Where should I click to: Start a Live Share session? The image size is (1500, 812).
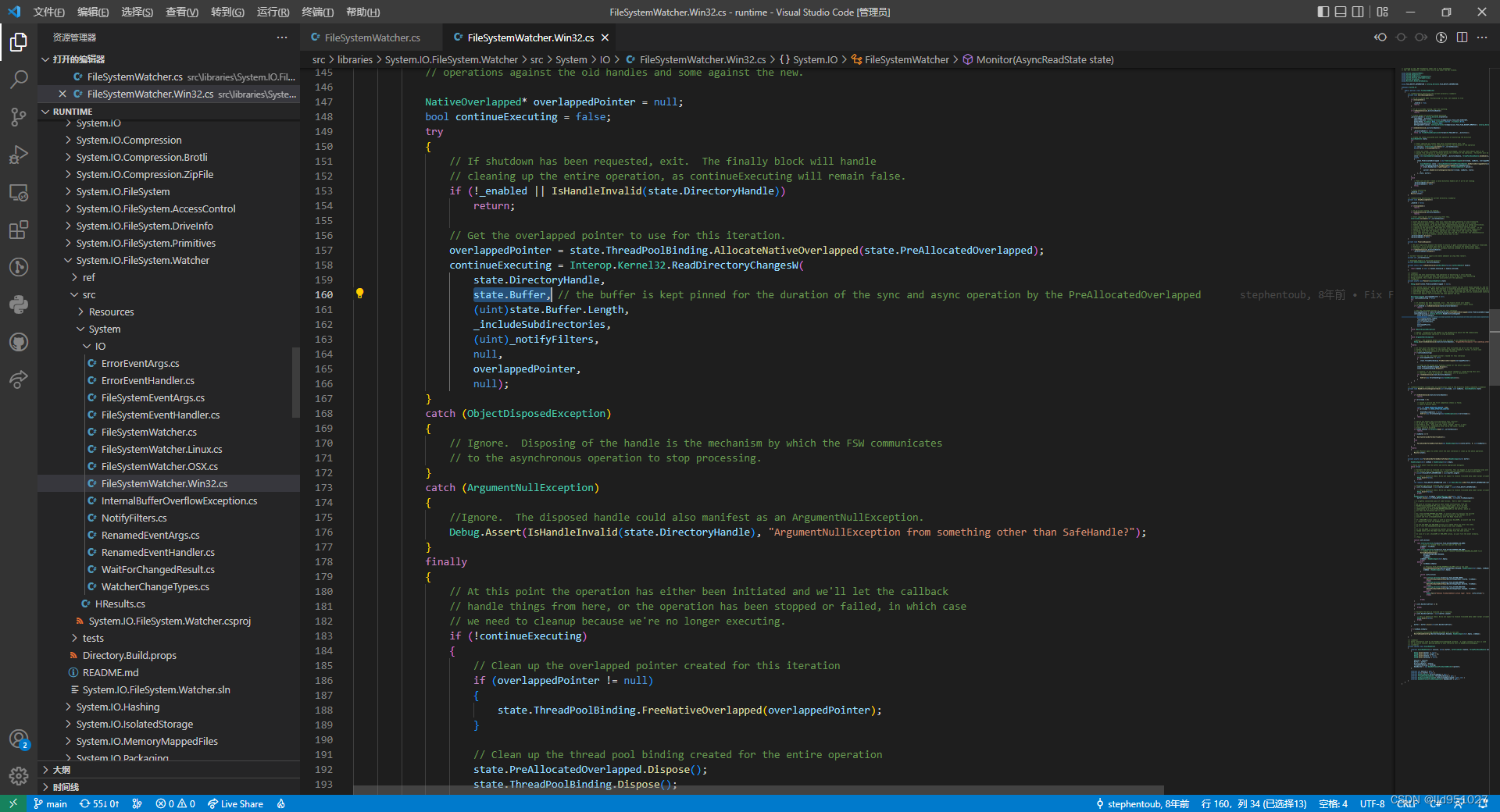coord(235,803)
